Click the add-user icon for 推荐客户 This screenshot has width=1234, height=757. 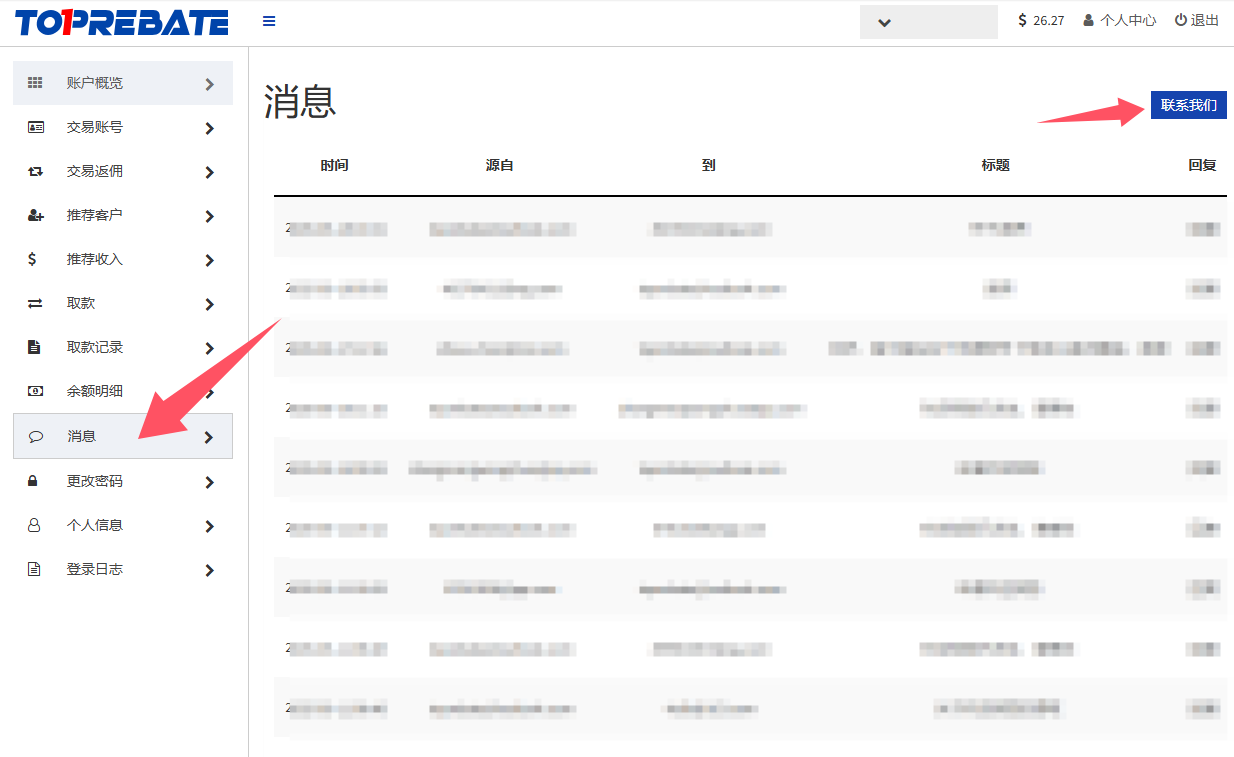coord(35,215)
